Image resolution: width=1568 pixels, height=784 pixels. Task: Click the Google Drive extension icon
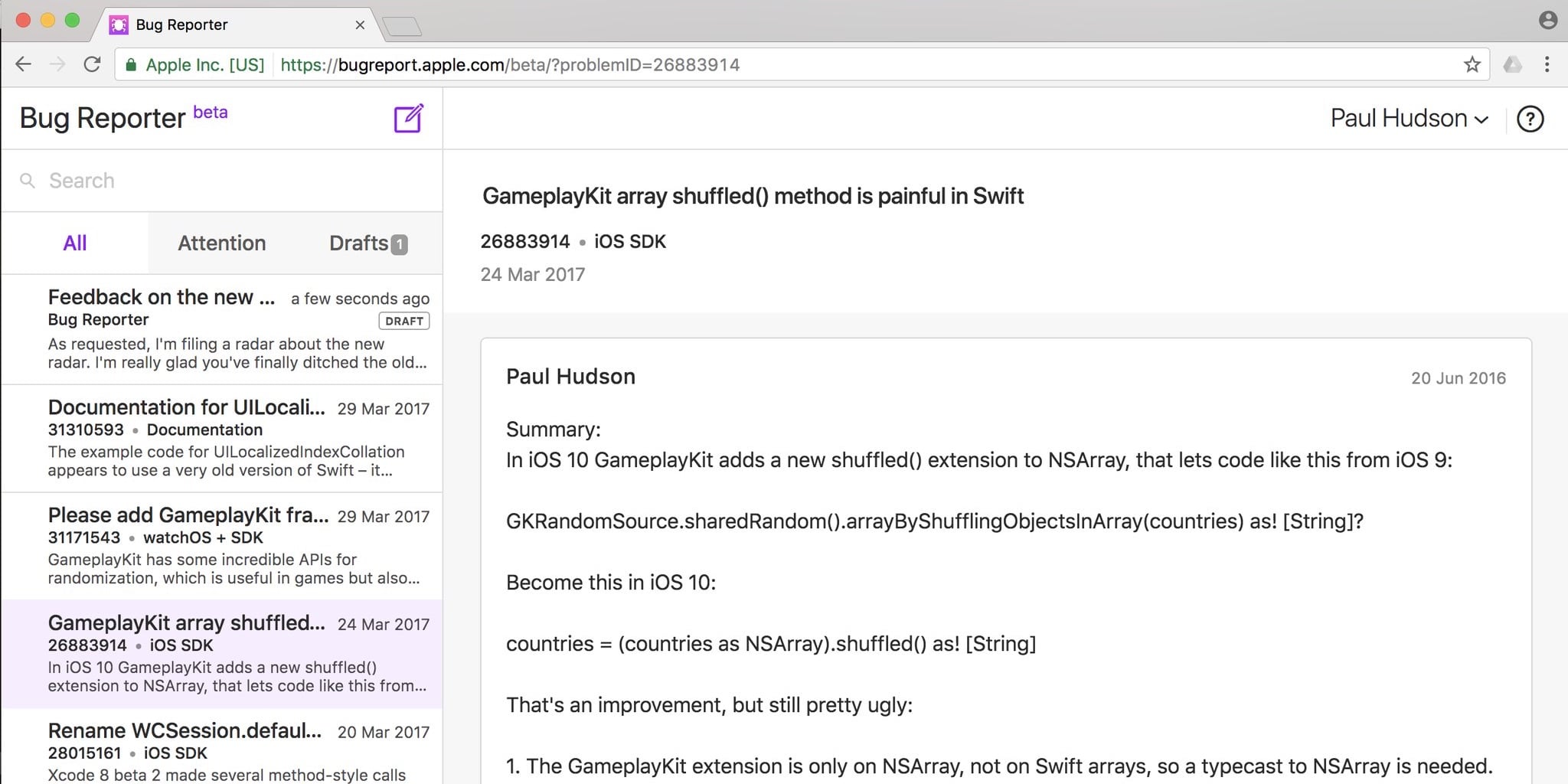(x=1512, y=65)
